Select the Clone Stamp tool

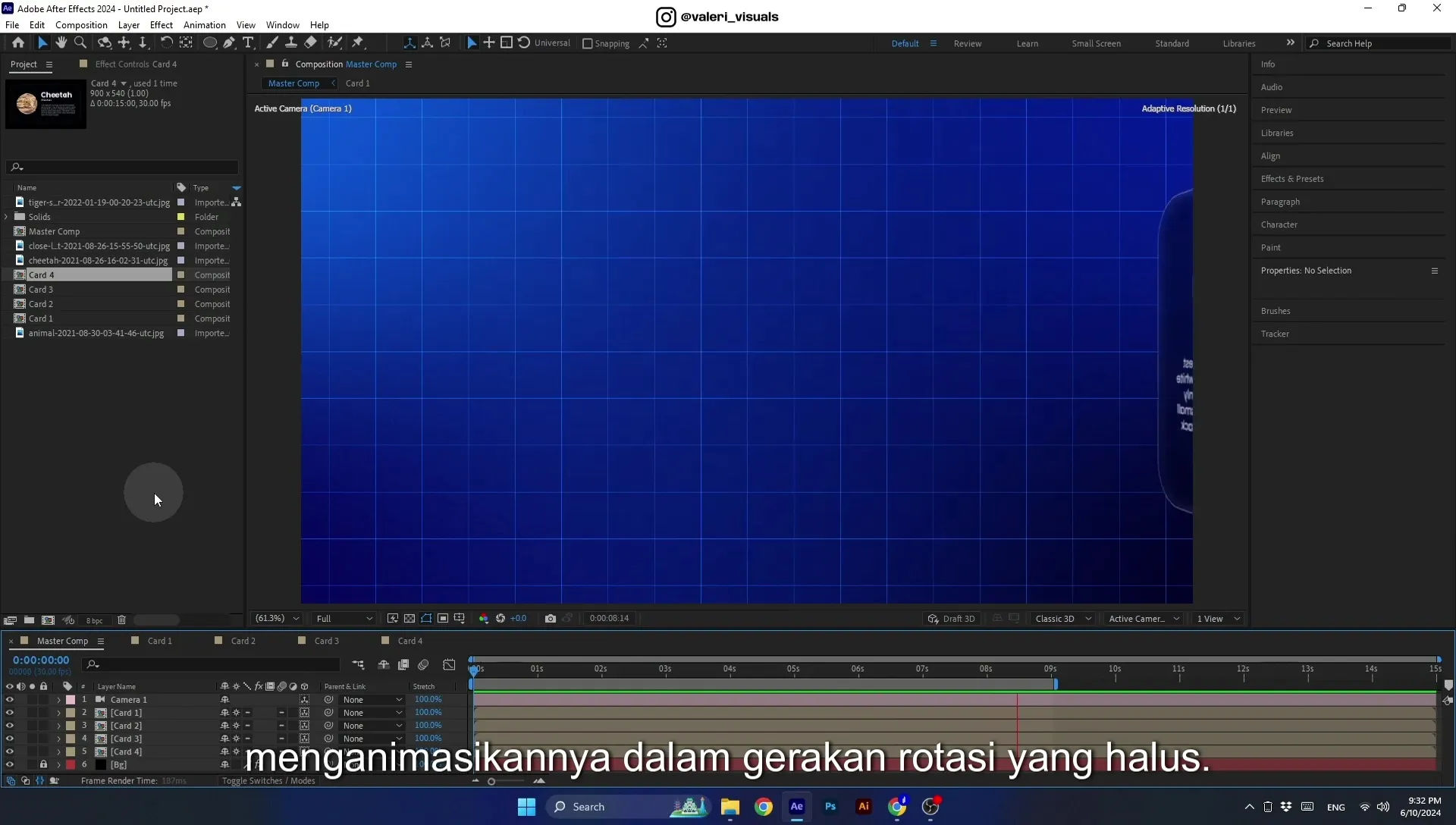pos(290,43)
